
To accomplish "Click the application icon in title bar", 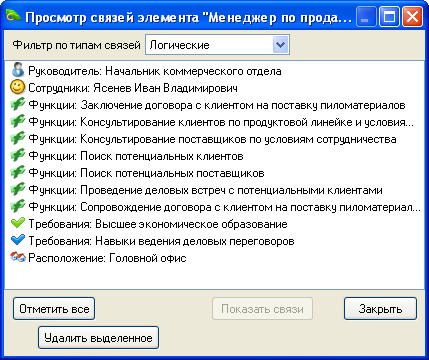I will click(x=14, y=16).
